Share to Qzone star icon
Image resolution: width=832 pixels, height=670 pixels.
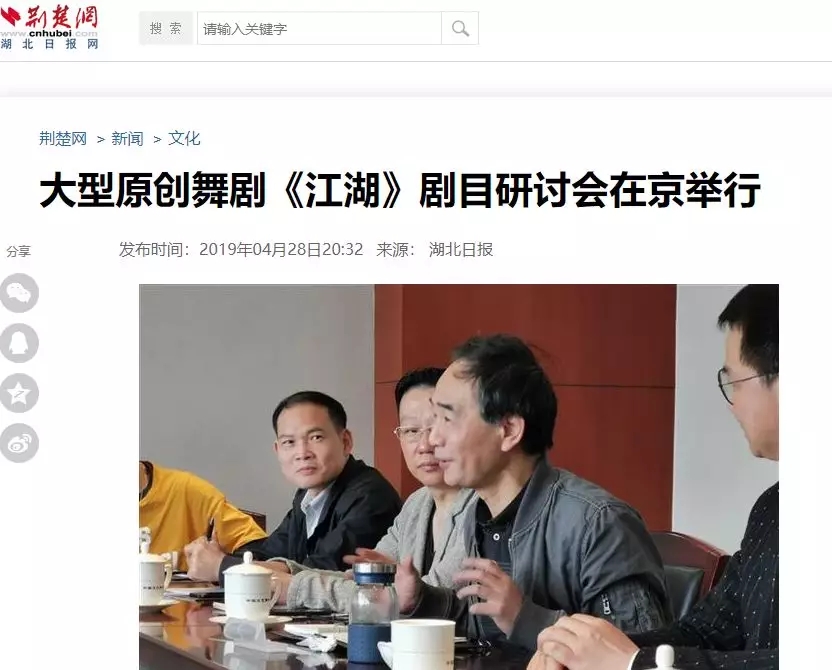(19, 393)
